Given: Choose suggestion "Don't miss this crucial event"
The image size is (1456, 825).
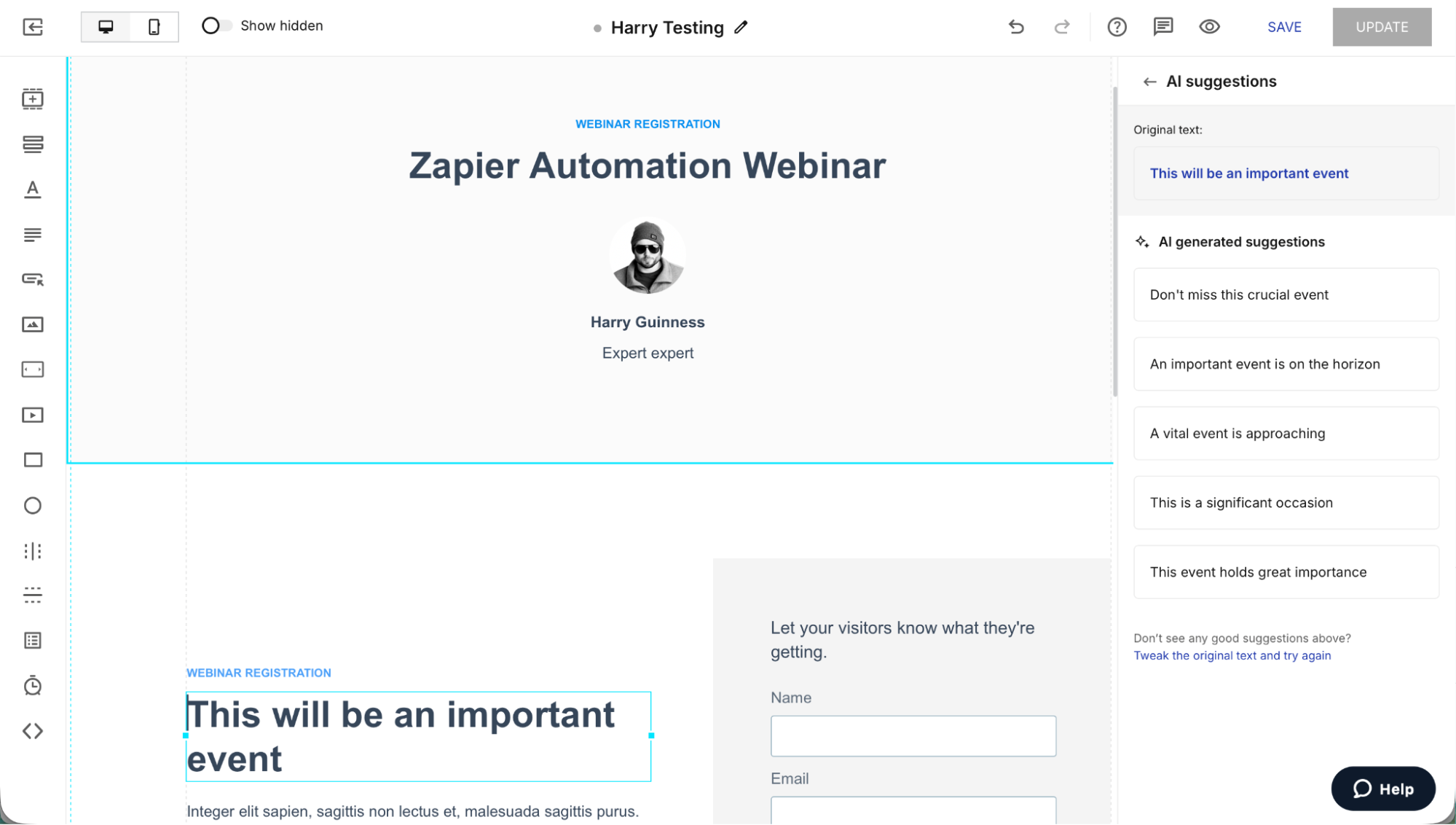Looking at the screenshot, I should [x=1286, y=294].
